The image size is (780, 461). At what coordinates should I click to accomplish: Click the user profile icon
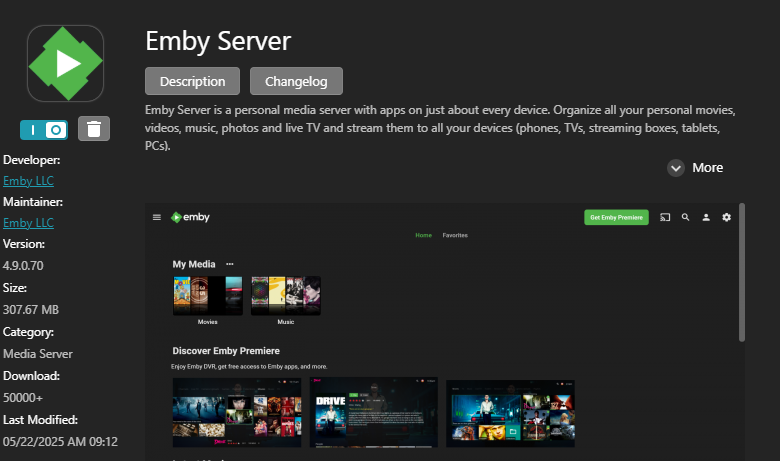pos(706,217)
